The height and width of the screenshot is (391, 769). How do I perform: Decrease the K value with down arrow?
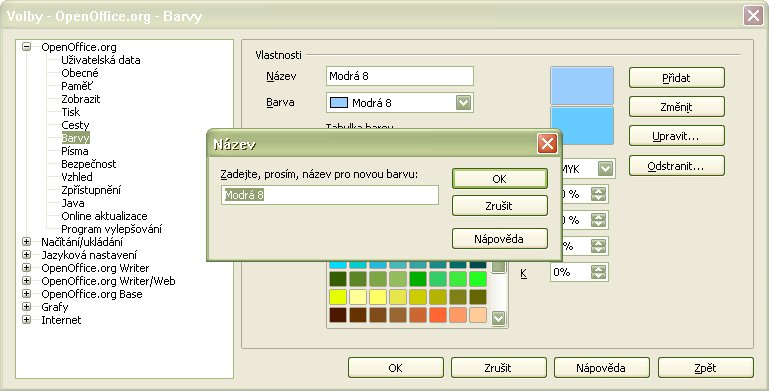pos(598,276)
